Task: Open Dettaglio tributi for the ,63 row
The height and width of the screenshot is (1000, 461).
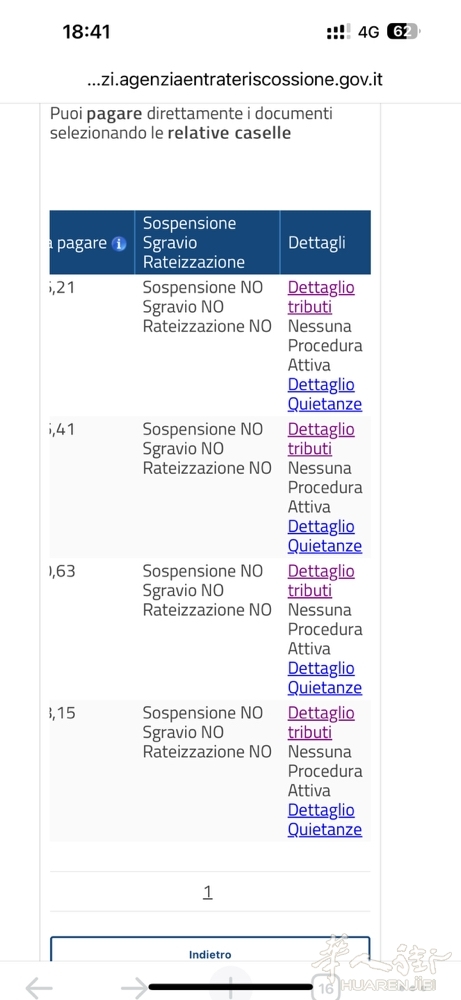Action: tap(321, 580)
